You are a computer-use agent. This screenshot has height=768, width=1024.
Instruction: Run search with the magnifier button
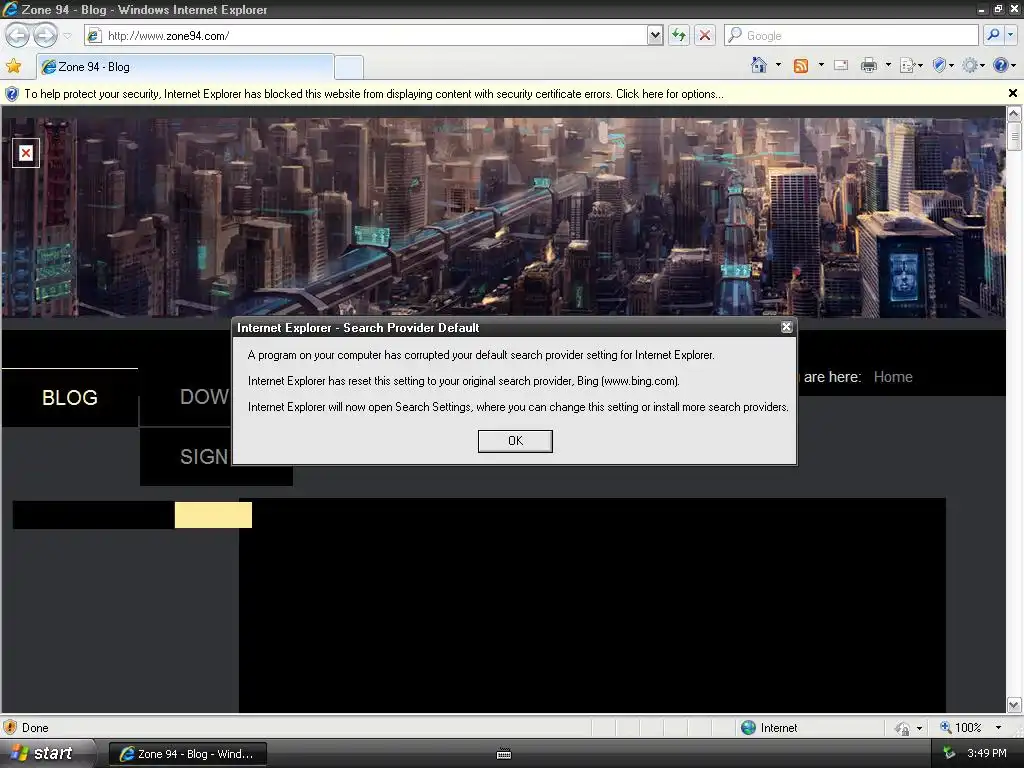pos(993,35)
